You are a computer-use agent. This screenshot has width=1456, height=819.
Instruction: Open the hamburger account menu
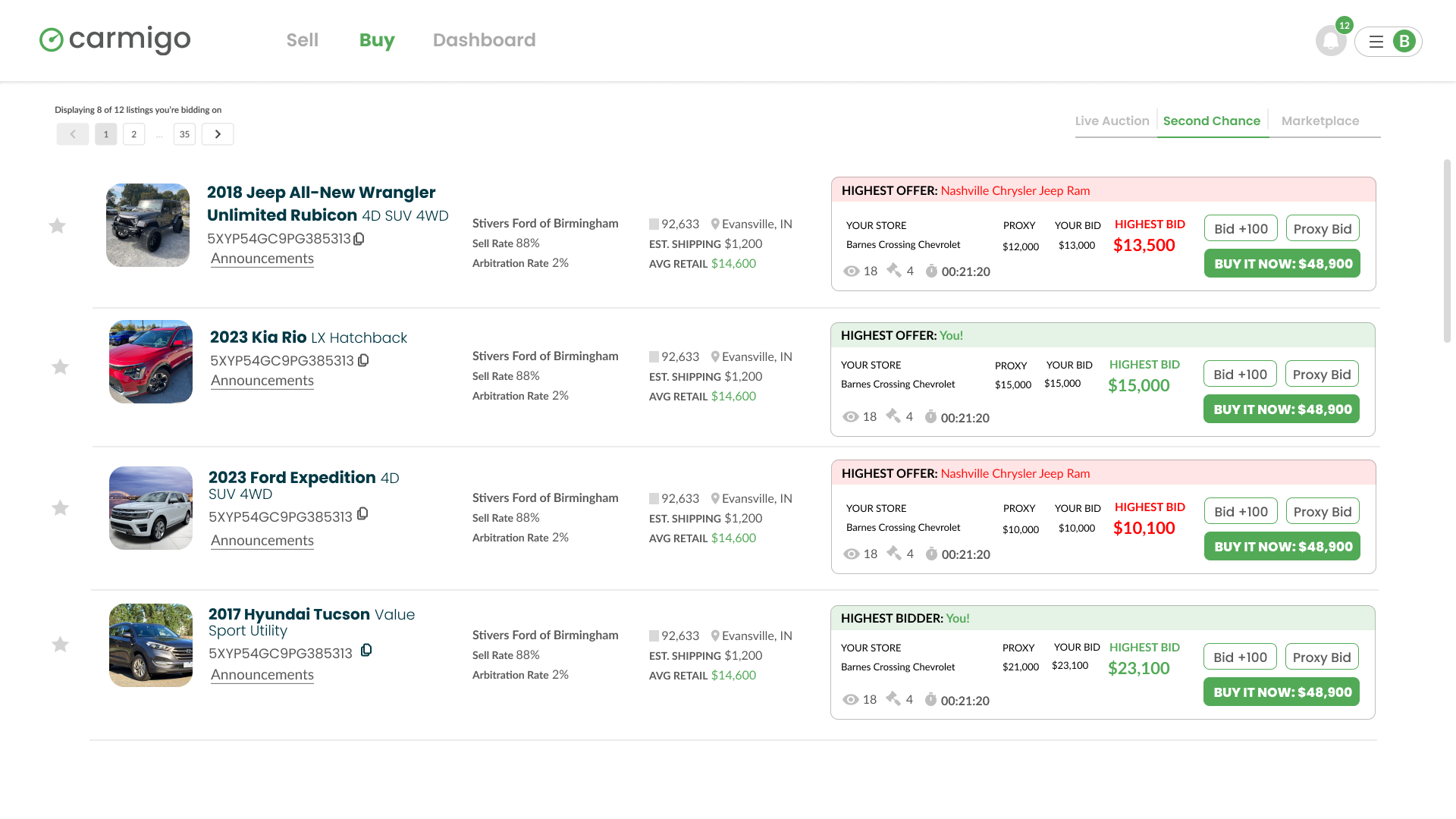coord(1388,41)
